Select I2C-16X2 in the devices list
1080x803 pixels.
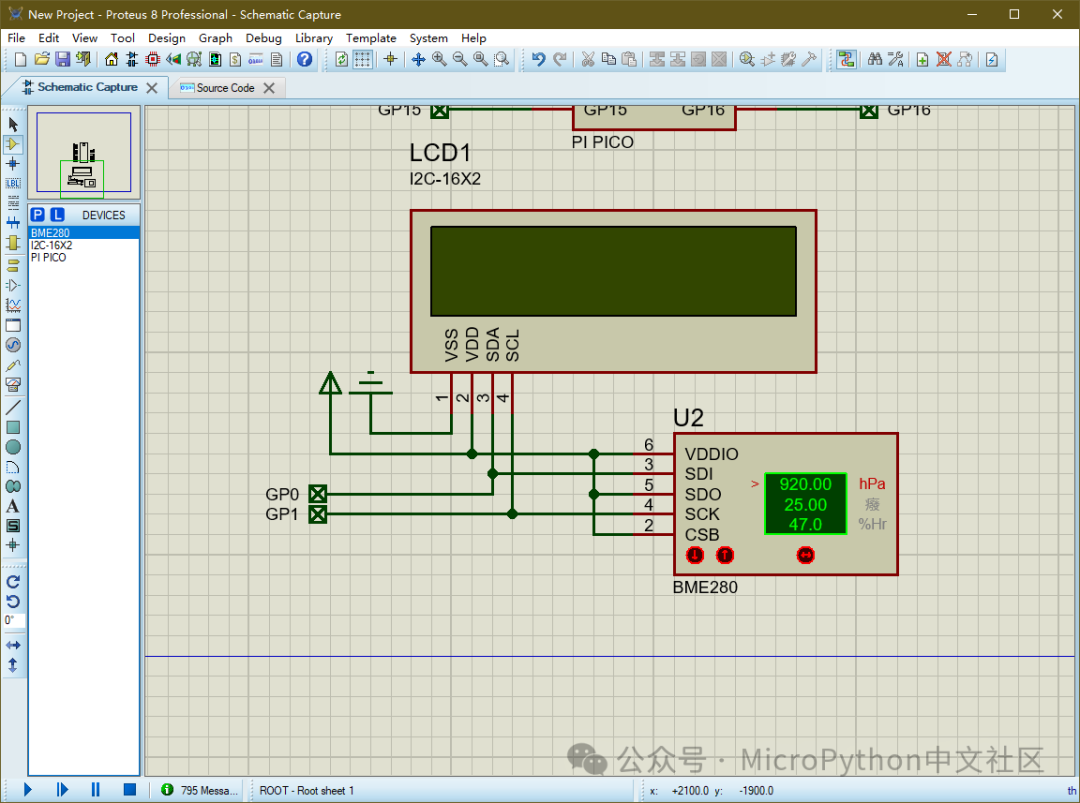click(84, 245)
